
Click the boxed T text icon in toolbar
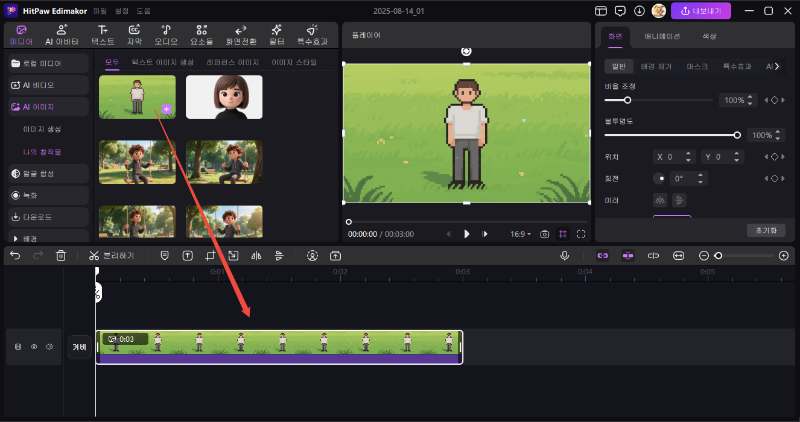click(x=188, y=256)
